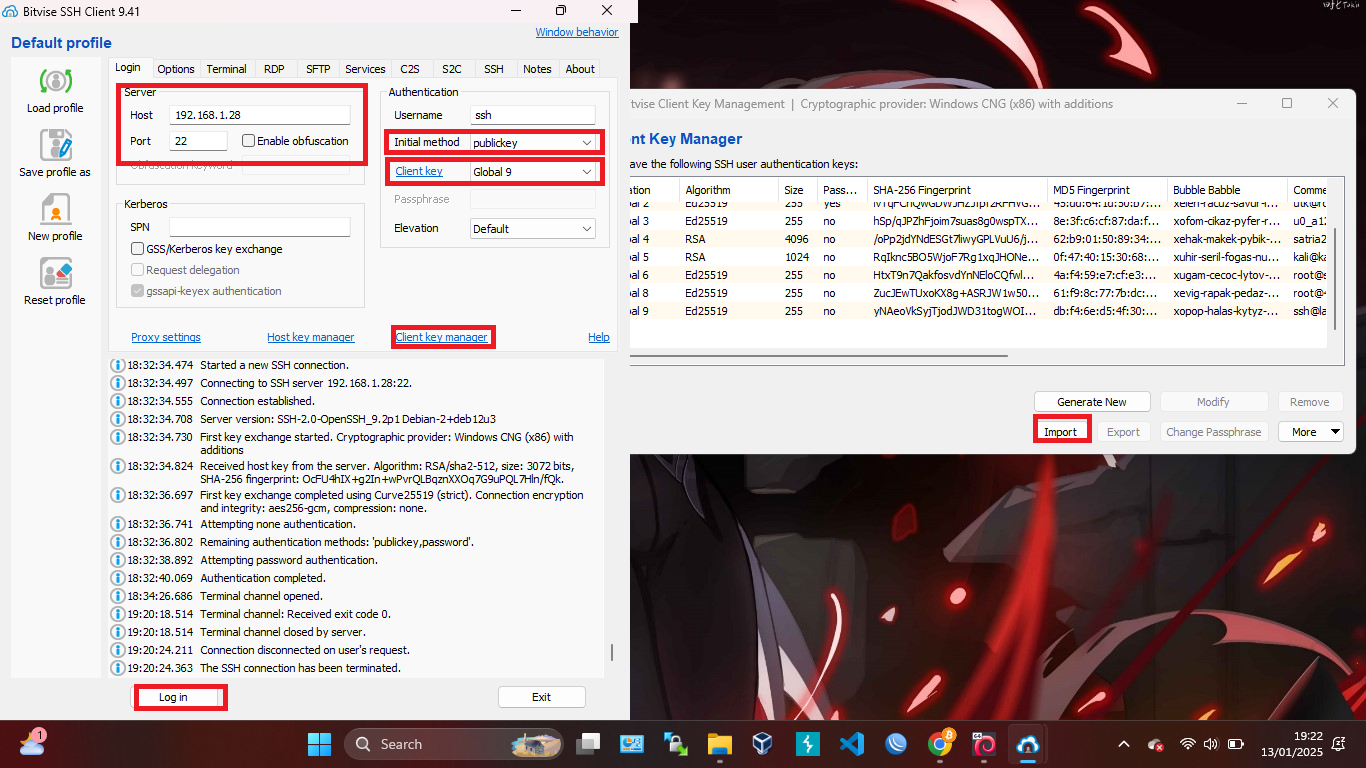Click the MD5 Fingerprint column header

[1106, 190]
